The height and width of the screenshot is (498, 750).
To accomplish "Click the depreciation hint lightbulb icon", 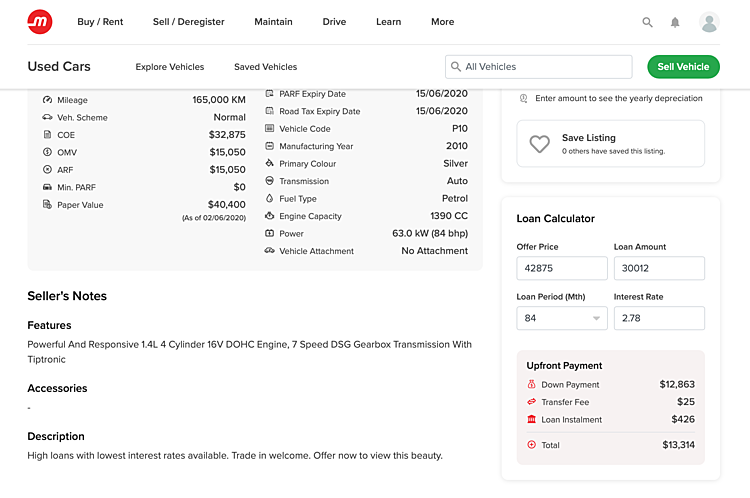I will click(x=523, y=99).
